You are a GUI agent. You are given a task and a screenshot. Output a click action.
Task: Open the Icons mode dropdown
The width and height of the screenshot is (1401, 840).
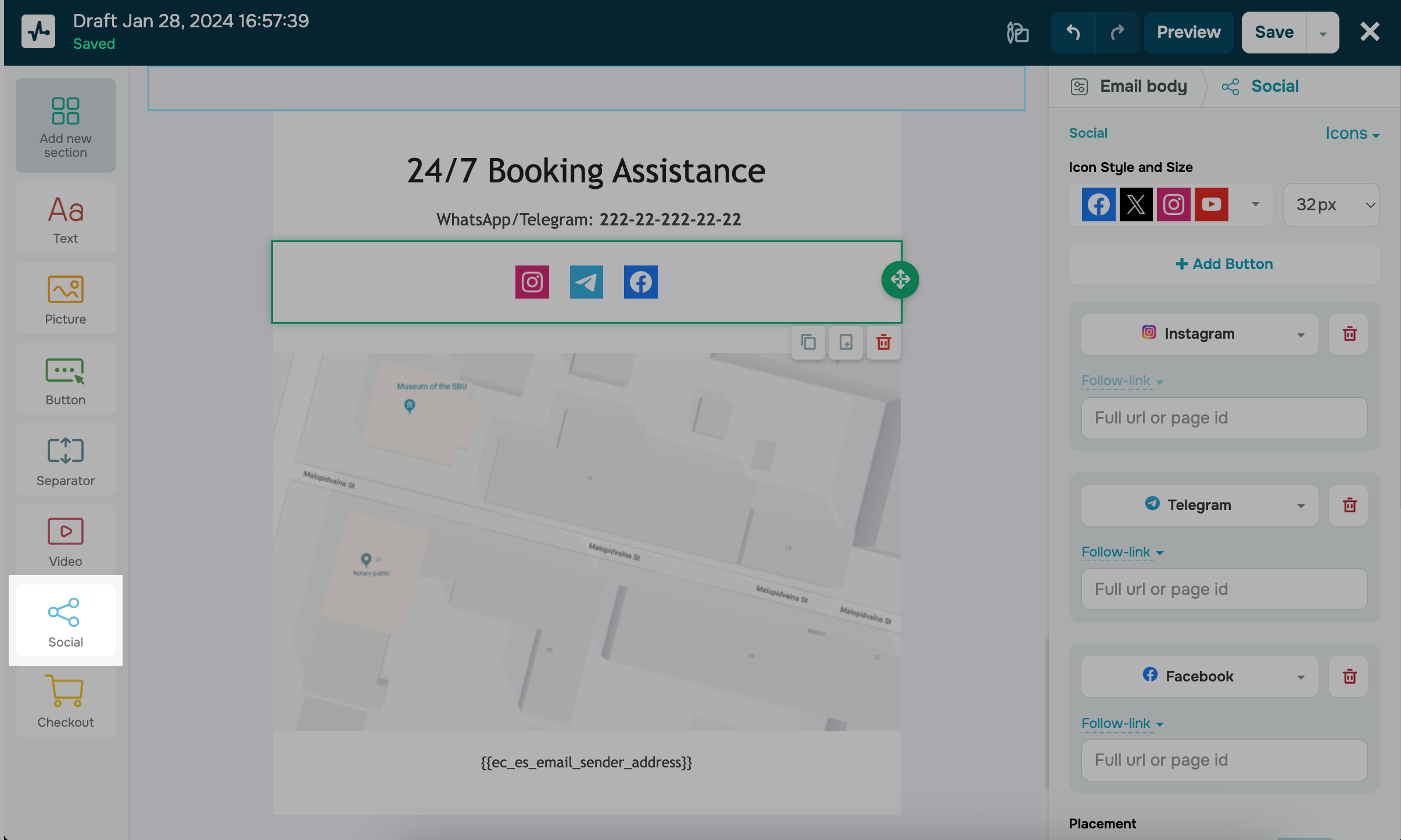coord(1352,134)
